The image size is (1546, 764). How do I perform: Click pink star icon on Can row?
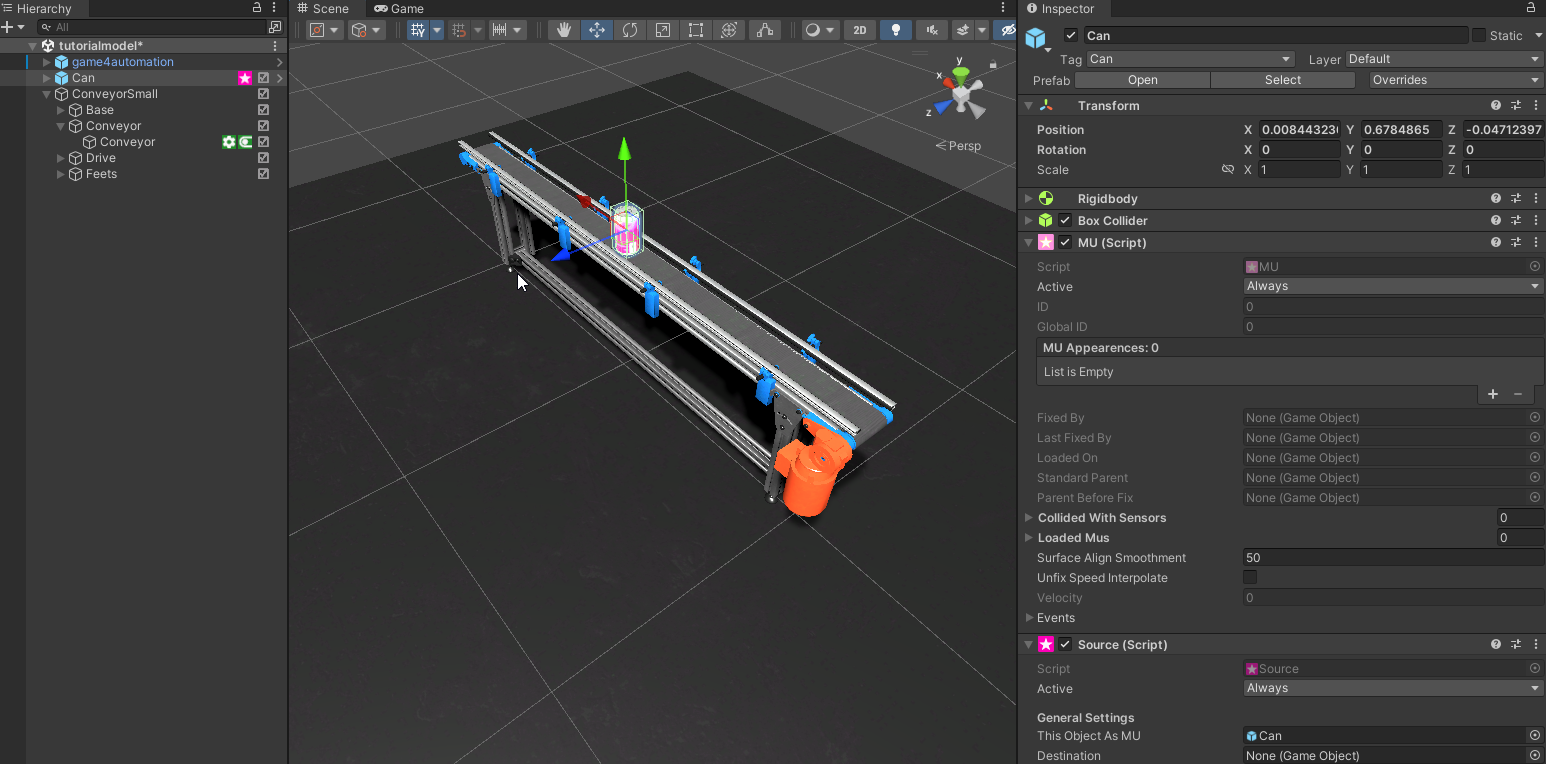click(x=244, y=78)
